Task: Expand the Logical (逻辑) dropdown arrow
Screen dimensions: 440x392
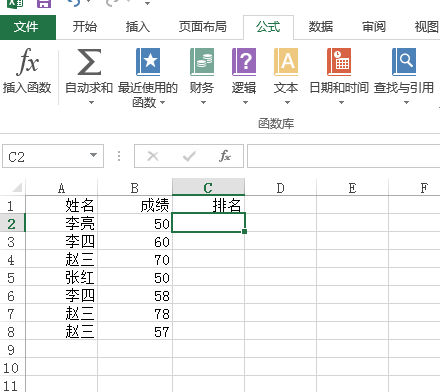Action: 245,103
